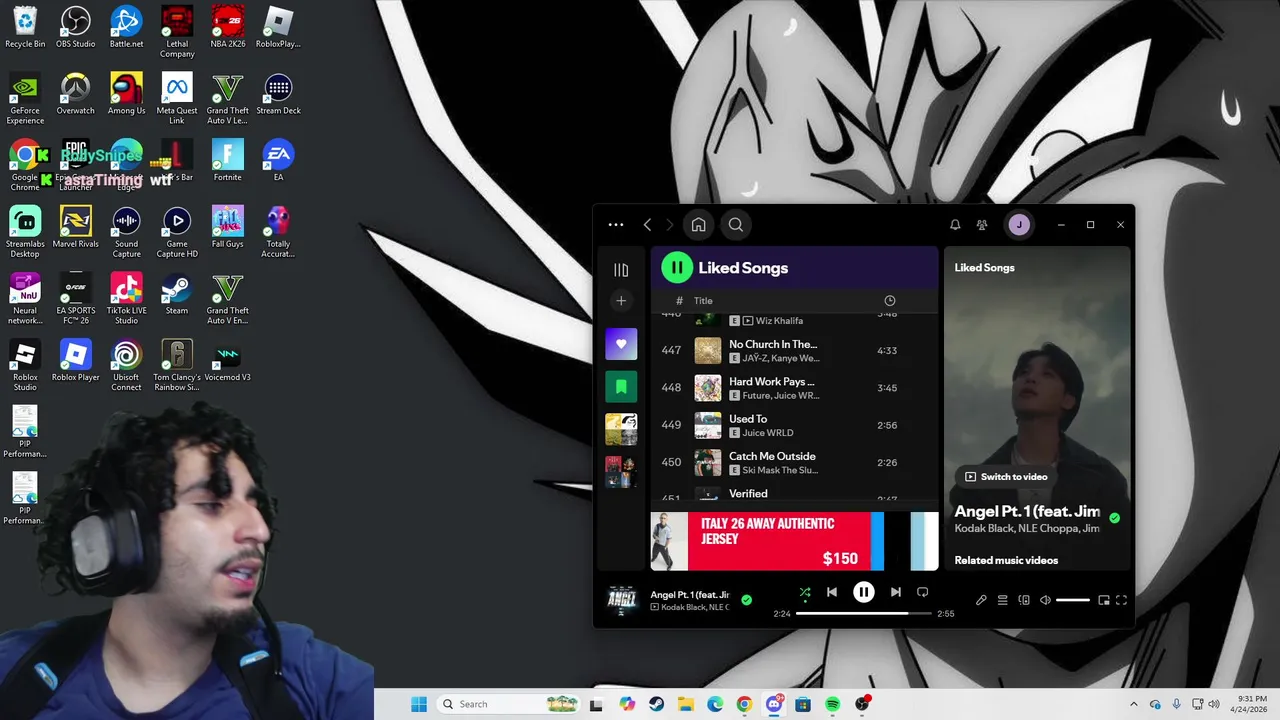Pause playback in player bar
Image resolution: width=1280 pixels, height=720 pixels.
pyautogui.click(x=864, y=592)
